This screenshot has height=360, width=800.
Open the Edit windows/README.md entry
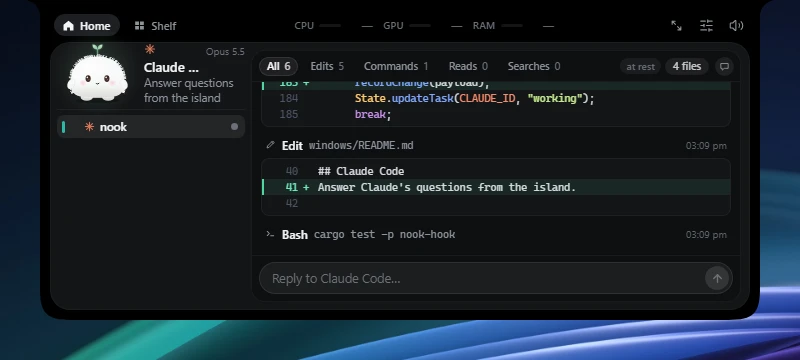pyautogui.click(x=496, y=146)
